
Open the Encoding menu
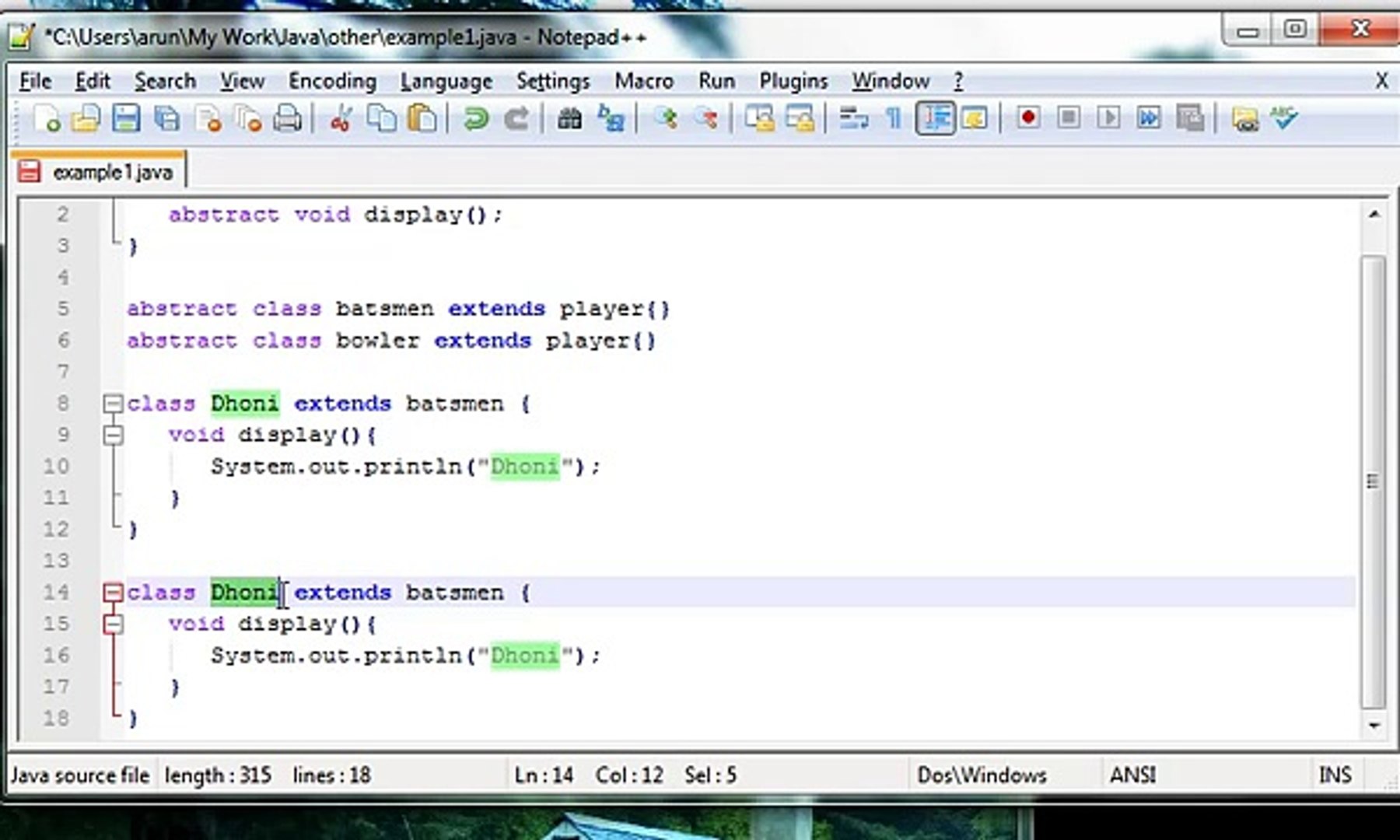332,81
